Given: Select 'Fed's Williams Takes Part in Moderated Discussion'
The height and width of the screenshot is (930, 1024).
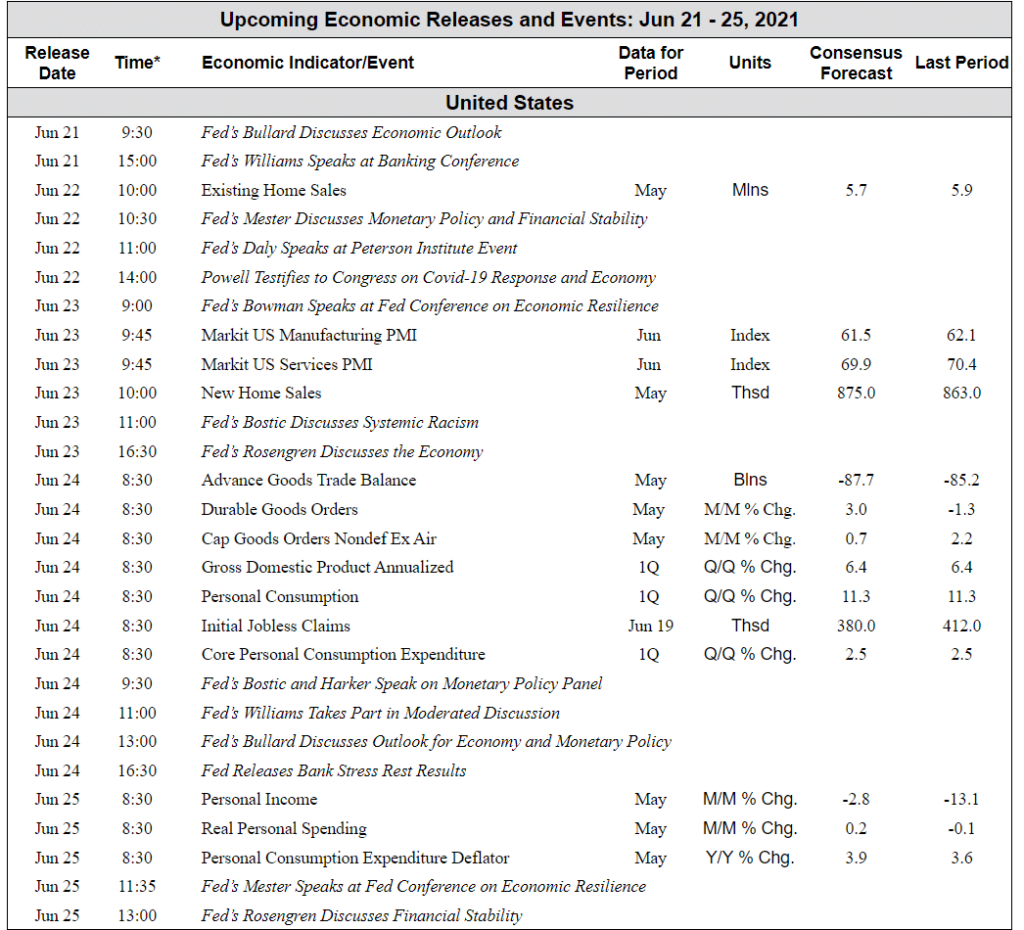Looking at the screenshot, I should [380, 713].
